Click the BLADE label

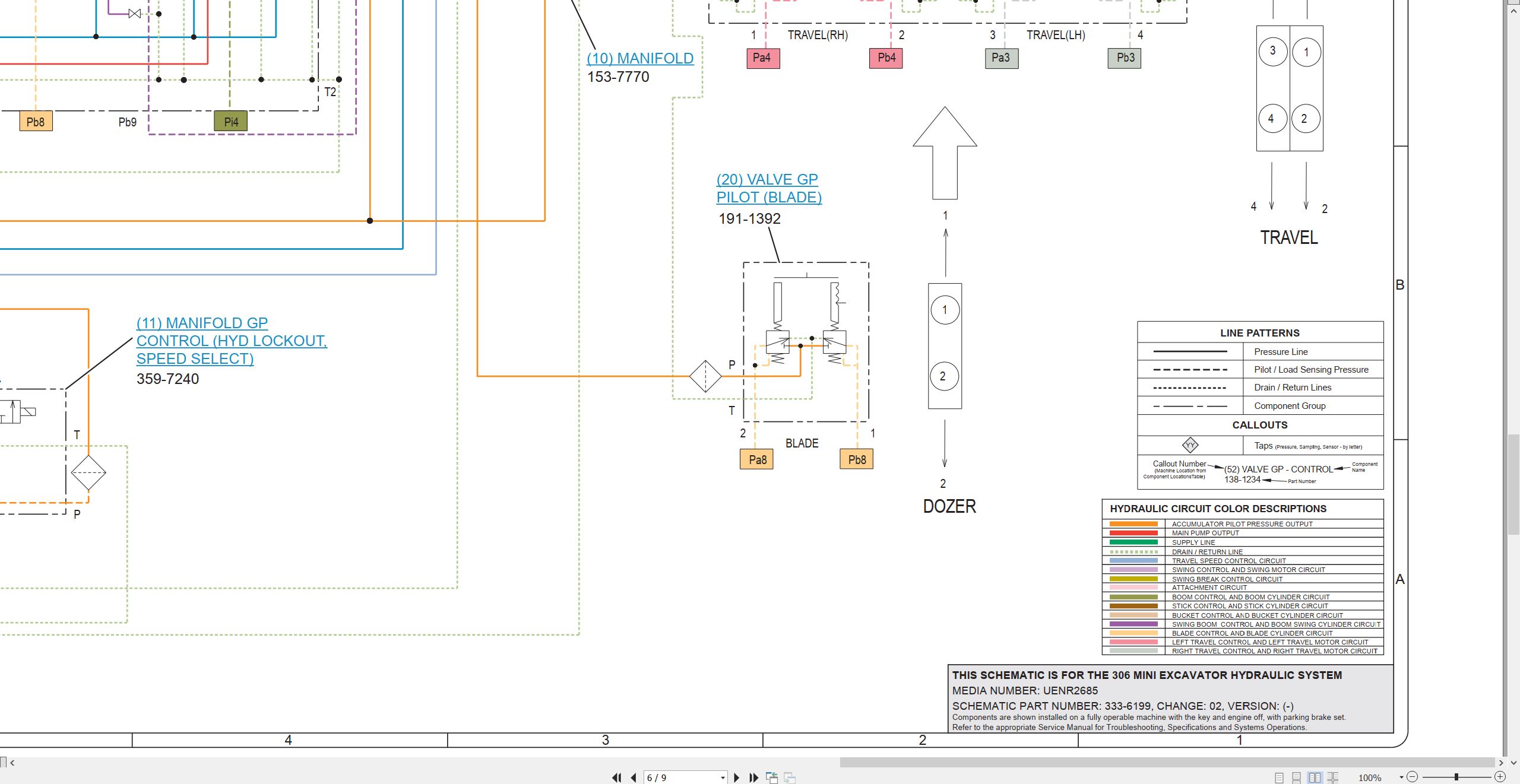[802, 443]
